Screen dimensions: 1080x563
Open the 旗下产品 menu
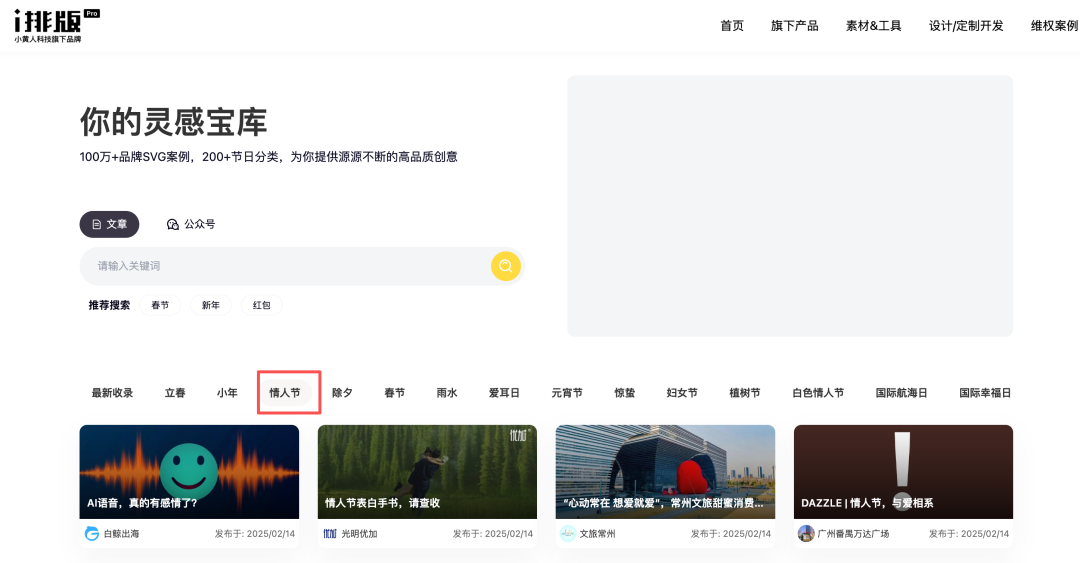point(794,26)
